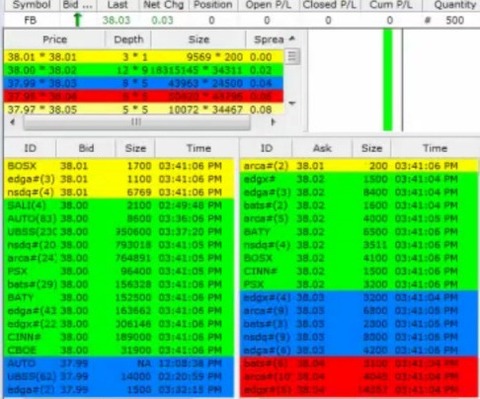This screenshot has width=480, height=399.
Task: Select the nsdq#(9) ask row with 8000
Action: click(x=359, y=337)
